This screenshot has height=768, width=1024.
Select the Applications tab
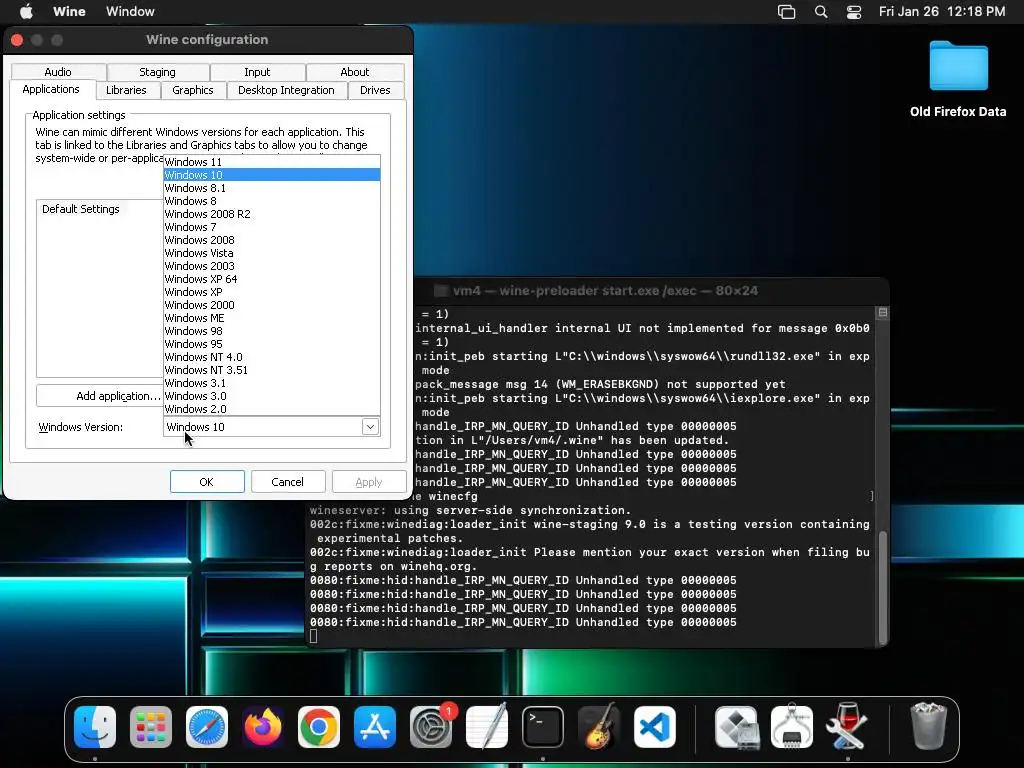click(x=51, y=89)
